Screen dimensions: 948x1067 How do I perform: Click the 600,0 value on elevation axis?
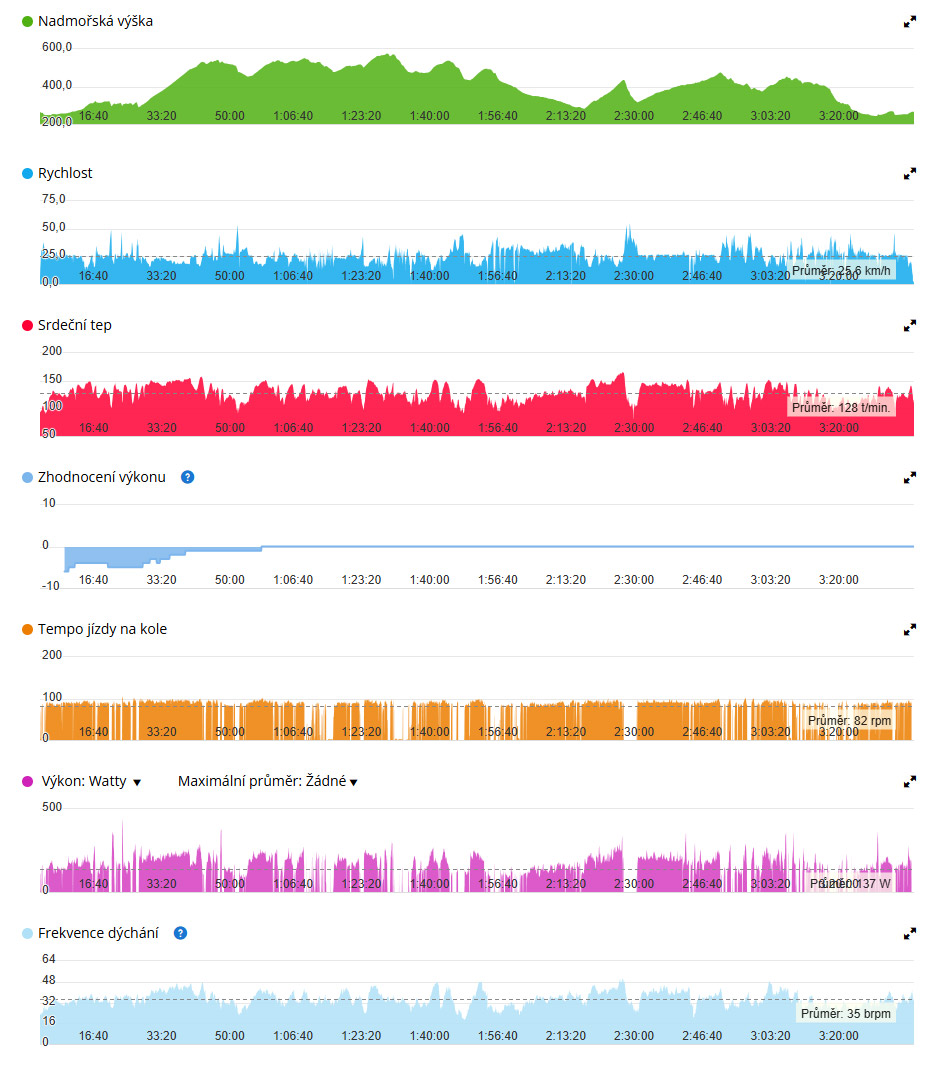click(56, 47)
